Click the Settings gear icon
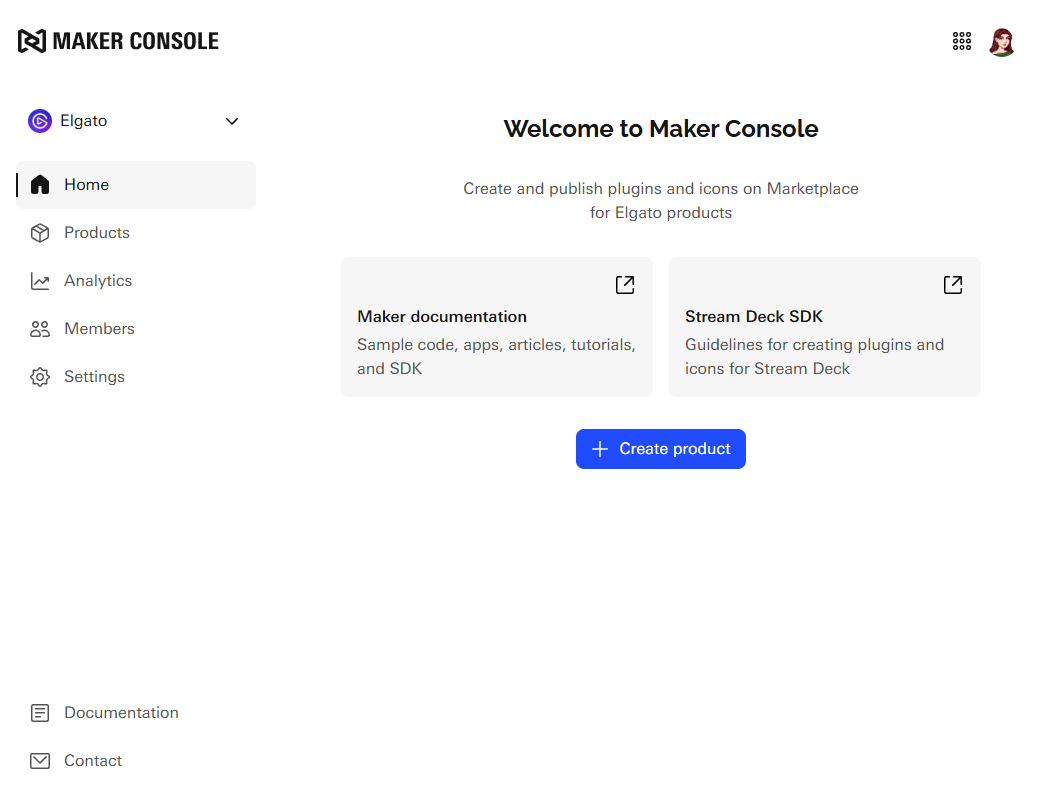Image resolution: width=1050 pixels, height=800 pixels. 40,377
